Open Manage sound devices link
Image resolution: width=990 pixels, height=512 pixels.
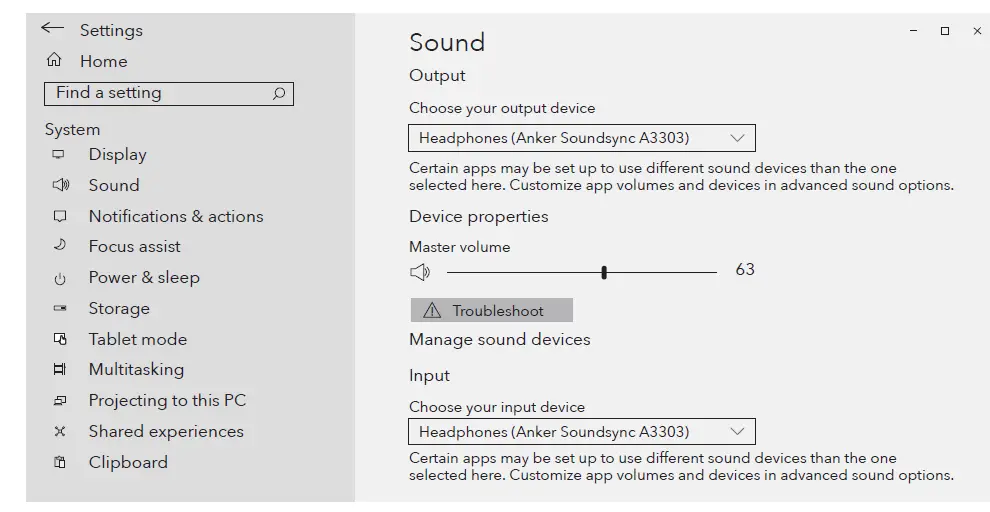point(499,339)
